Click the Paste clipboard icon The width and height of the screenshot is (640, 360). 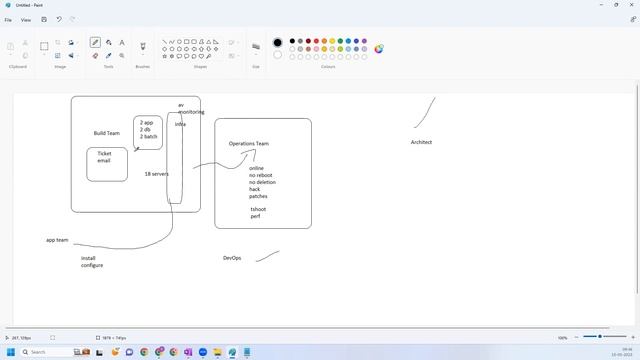point(11,46)
